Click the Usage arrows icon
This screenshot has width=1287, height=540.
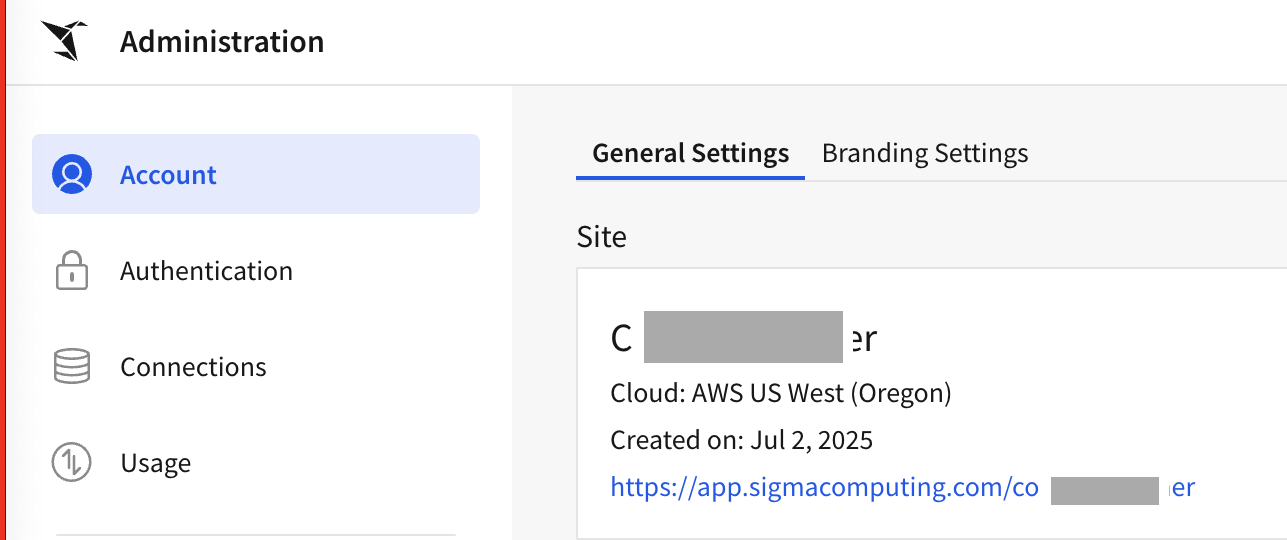click(72, 463)
